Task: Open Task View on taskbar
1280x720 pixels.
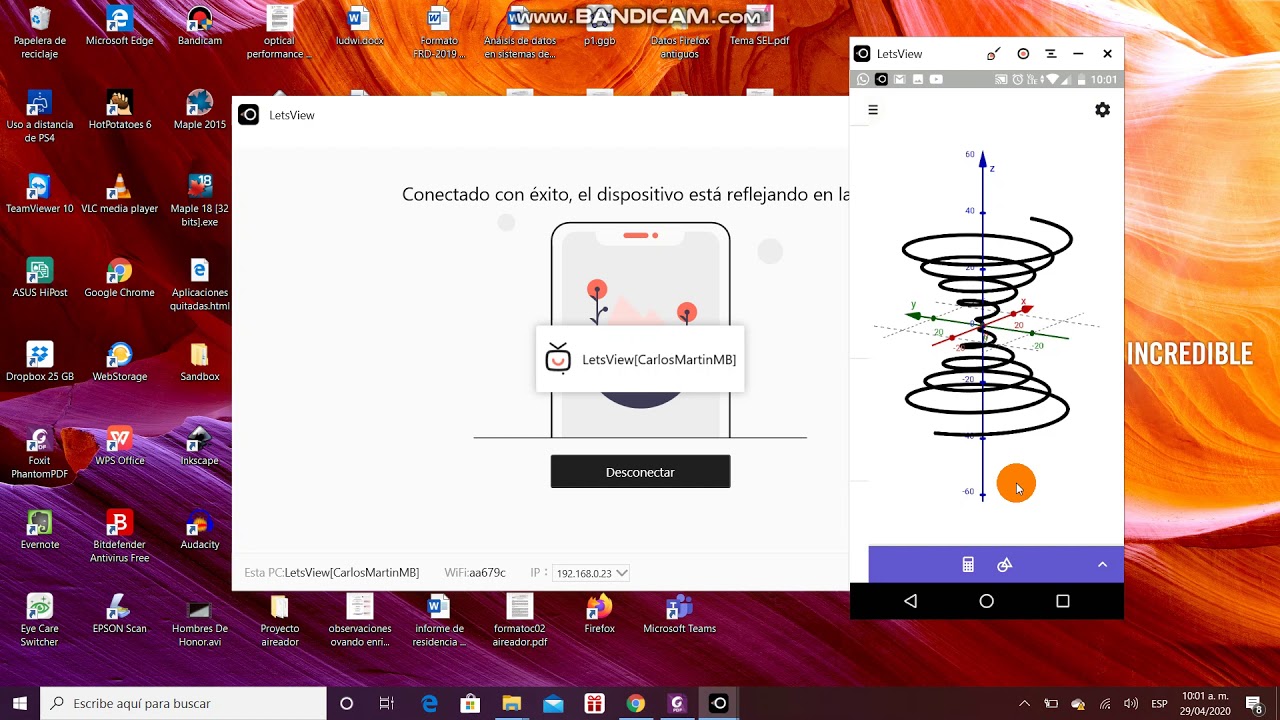Action: 387,703
